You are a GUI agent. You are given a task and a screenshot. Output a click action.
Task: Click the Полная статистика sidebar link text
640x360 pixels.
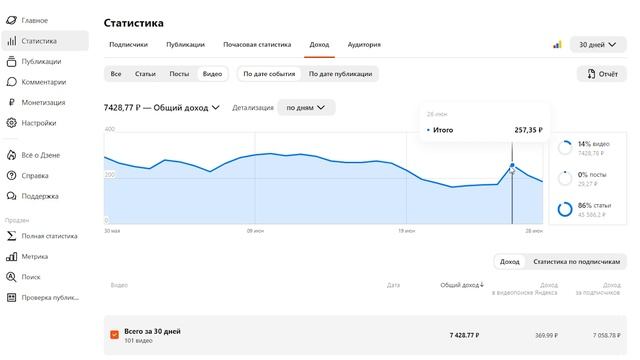(49, 236)
